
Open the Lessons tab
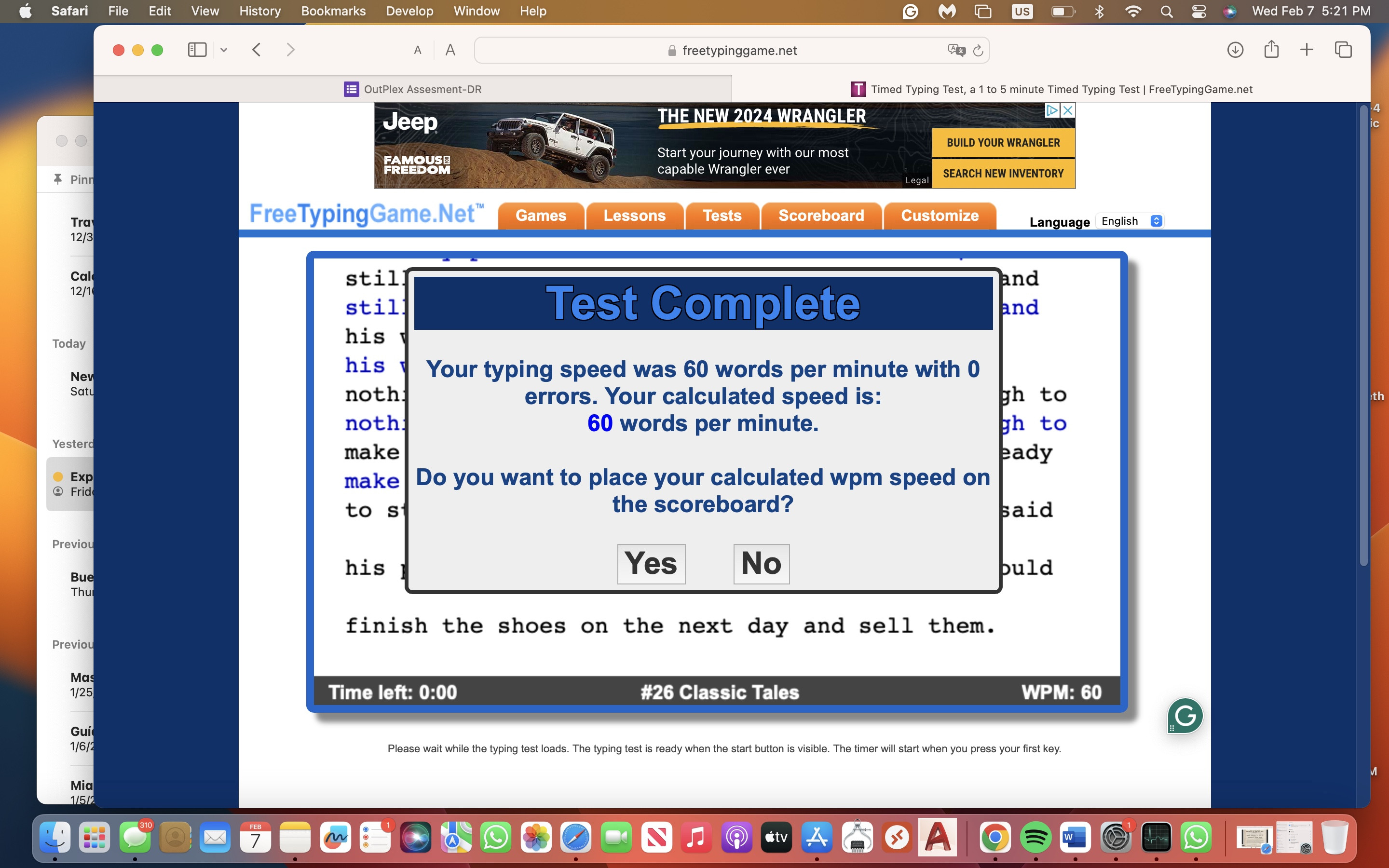coord(634,216)
